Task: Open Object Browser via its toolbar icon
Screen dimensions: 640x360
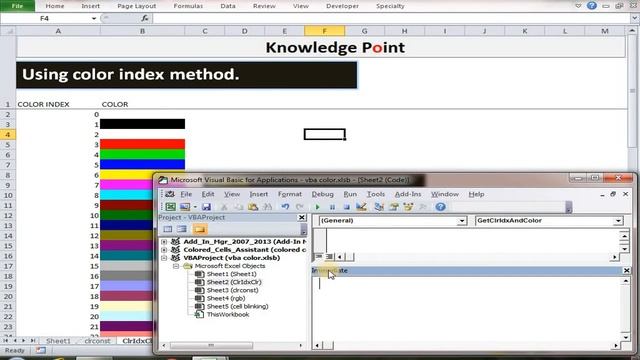Action: click(408, 207)
